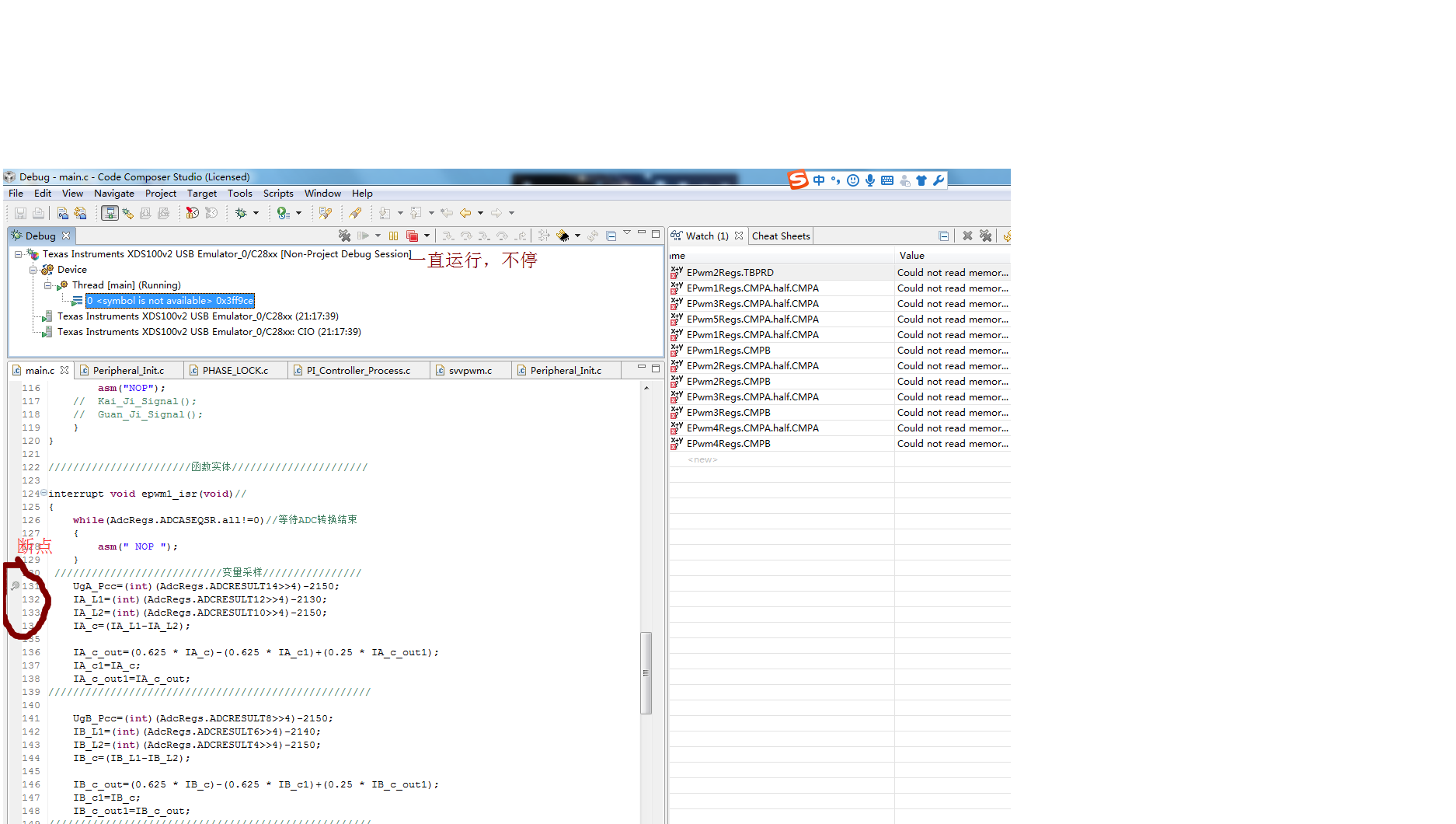Maximize the editor area pane
Viewport: 1456px width, 824px height.
point(656,368)
